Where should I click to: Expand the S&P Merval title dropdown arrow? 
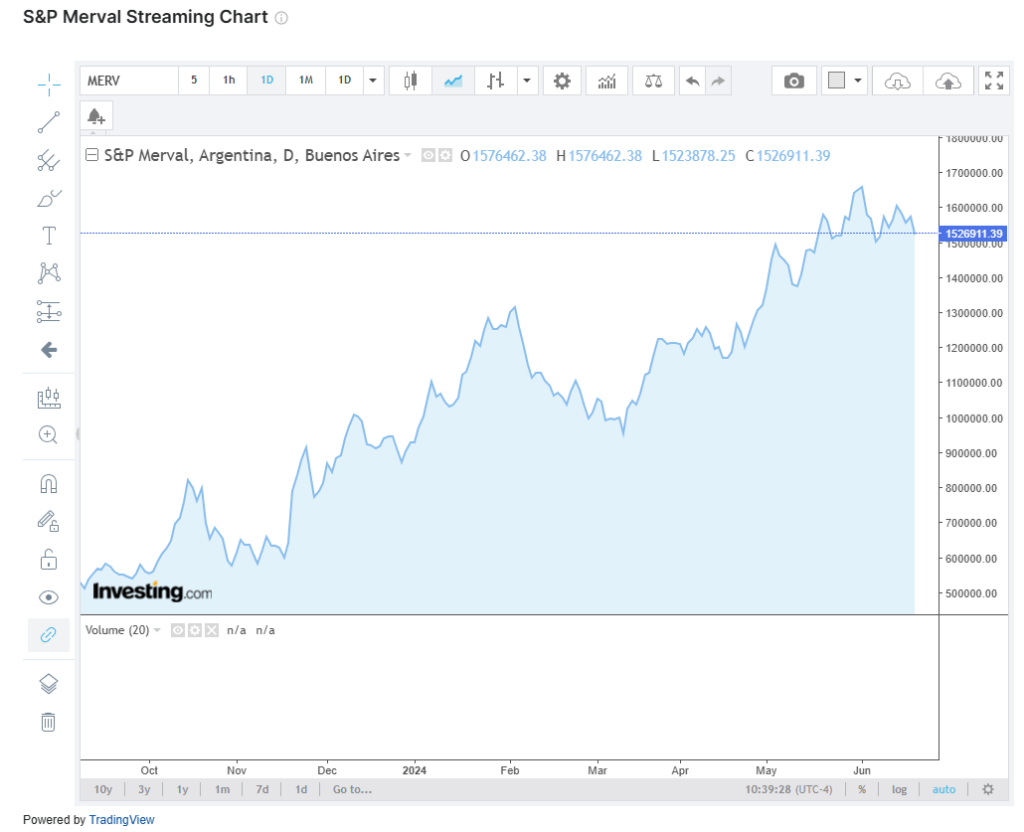[408, 155]
